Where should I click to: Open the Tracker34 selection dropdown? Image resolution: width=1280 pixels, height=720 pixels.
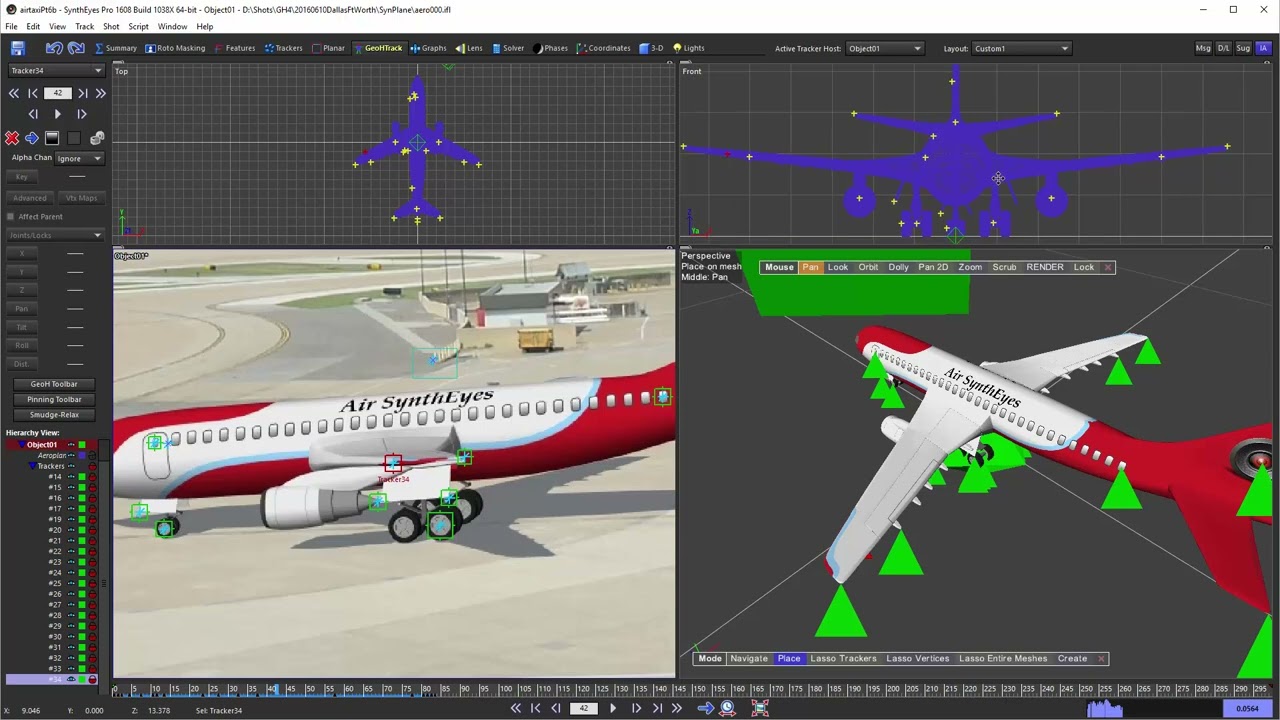(x=56, y=71)
